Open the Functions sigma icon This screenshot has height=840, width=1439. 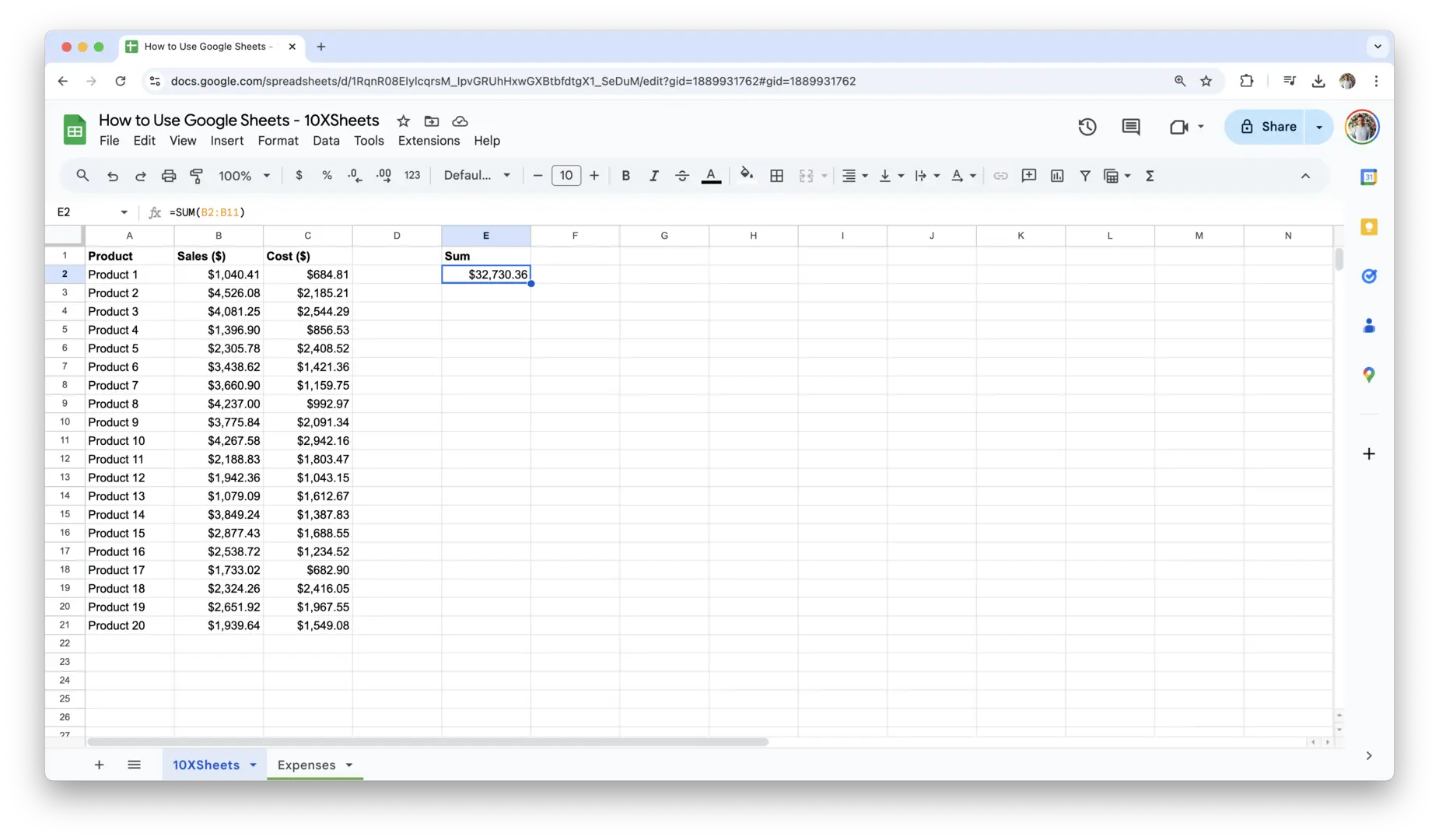(1150, 176)
